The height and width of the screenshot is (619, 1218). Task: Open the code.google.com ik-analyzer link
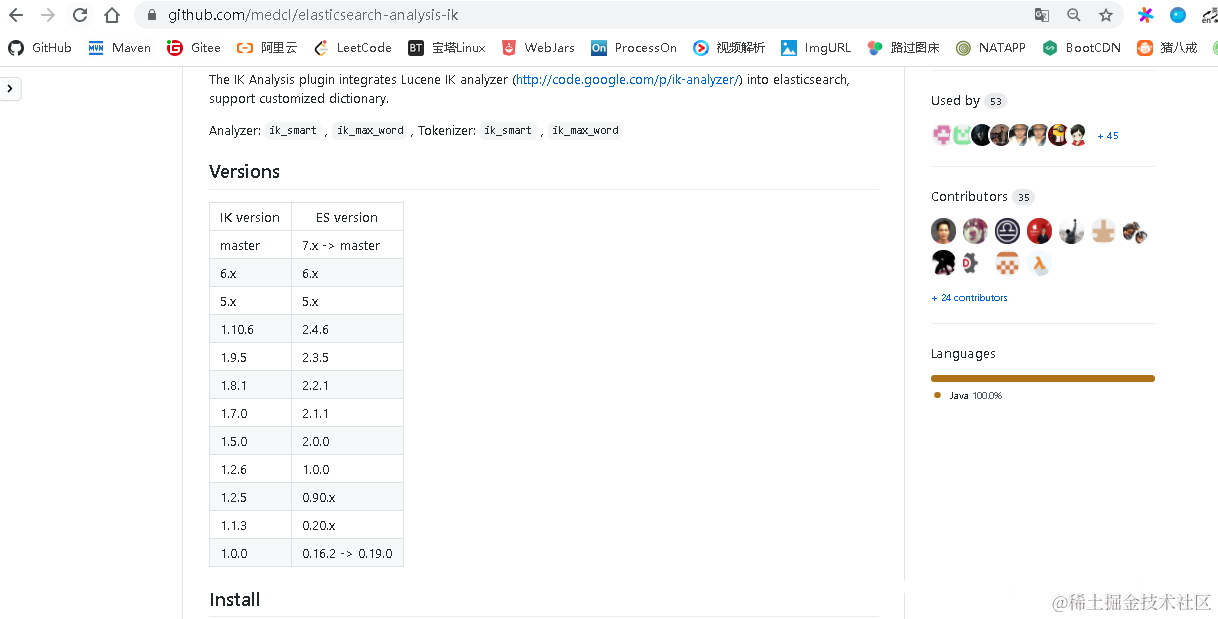(627, 79)
